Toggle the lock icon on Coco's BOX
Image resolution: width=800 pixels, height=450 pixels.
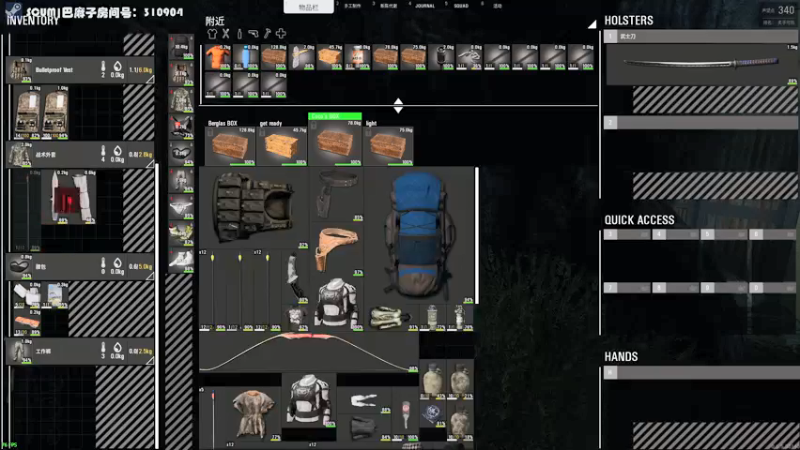tap(313, 125)
